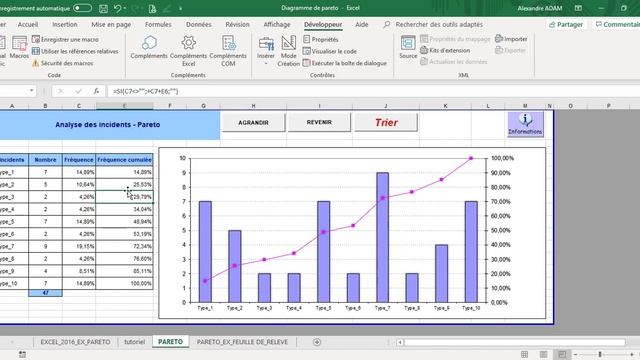Switch to Page Break Preview icon
640x360 pixels.
562,354
